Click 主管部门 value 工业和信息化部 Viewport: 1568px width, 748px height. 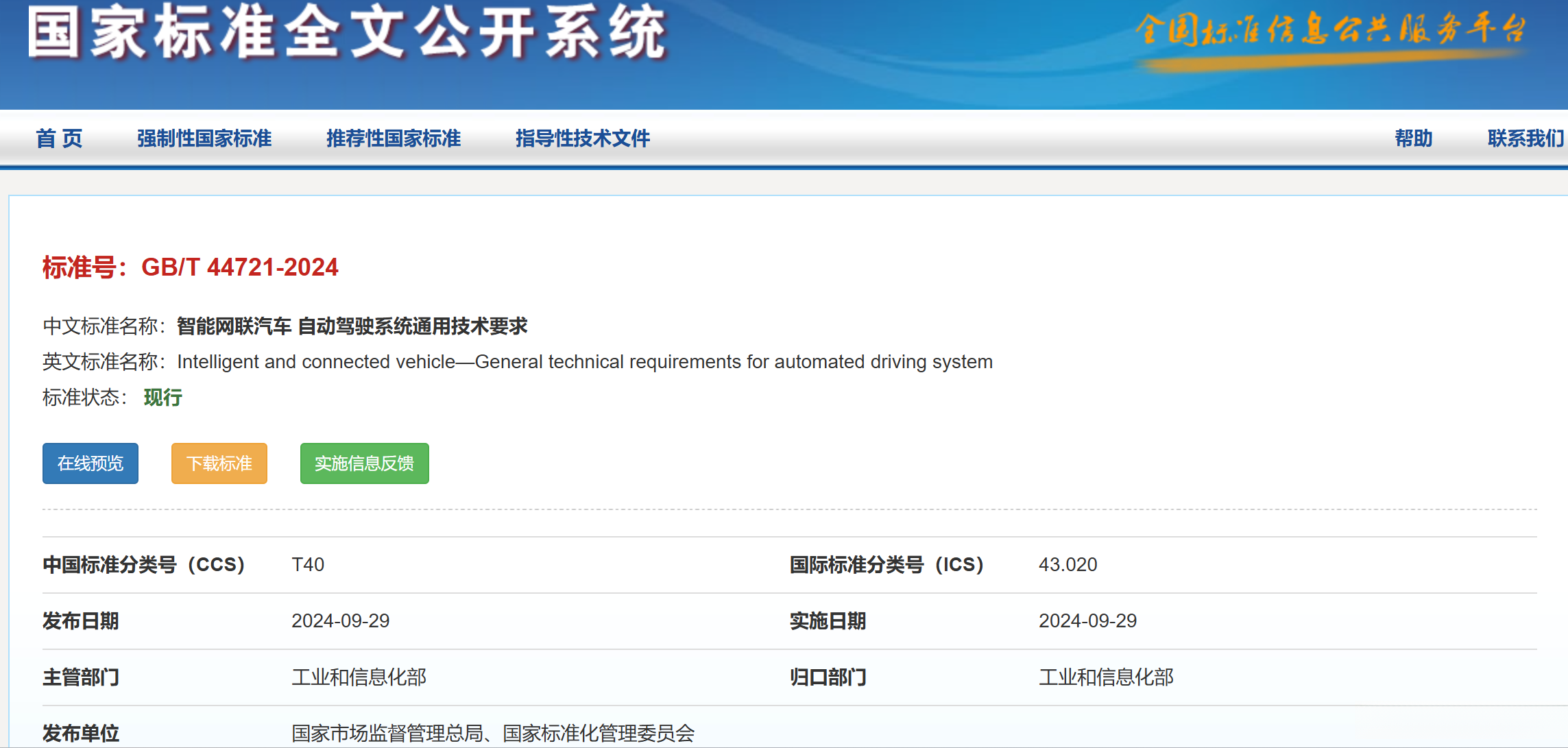(359, 677)
